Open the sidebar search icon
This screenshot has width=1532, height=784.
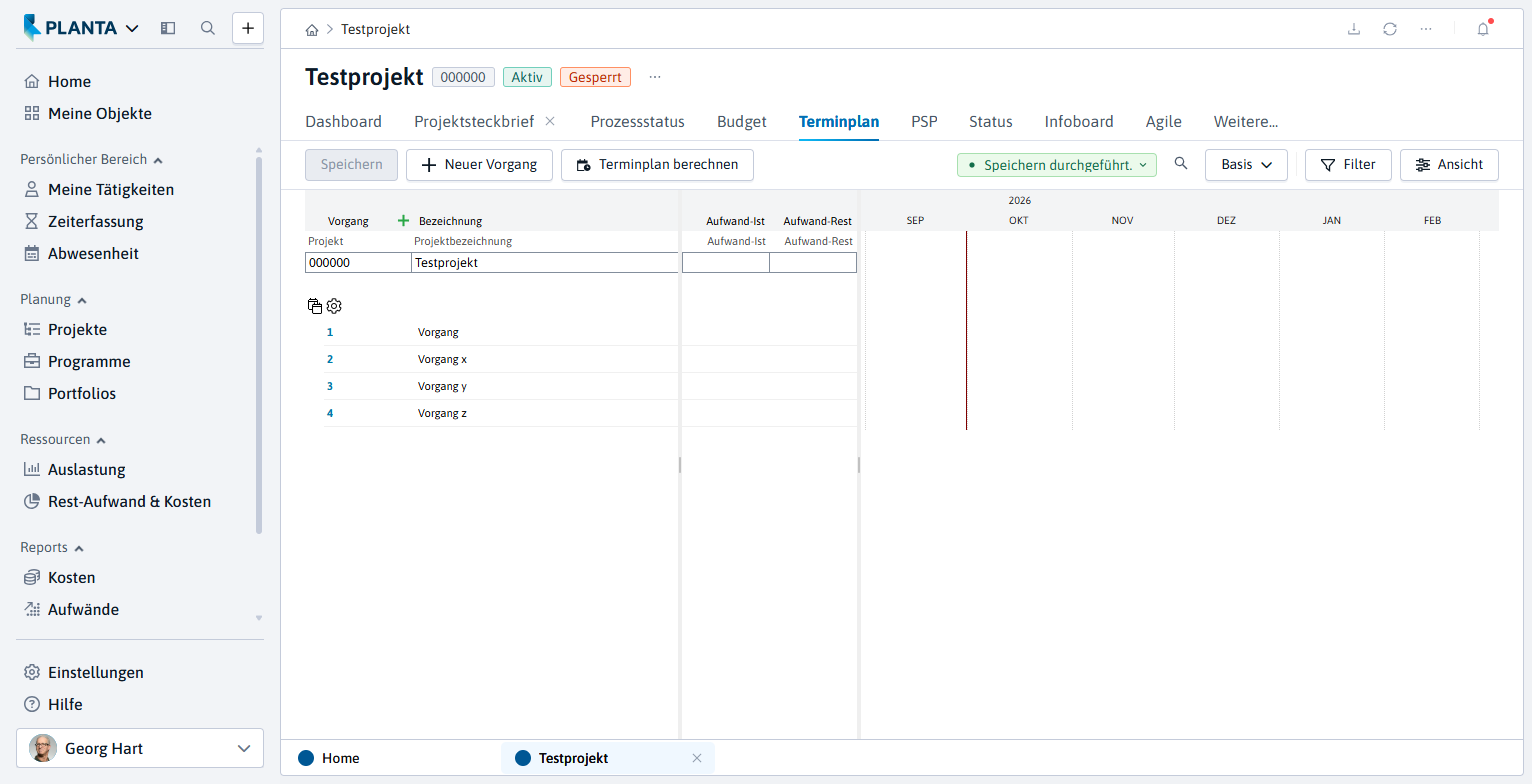tap(208, 28)
